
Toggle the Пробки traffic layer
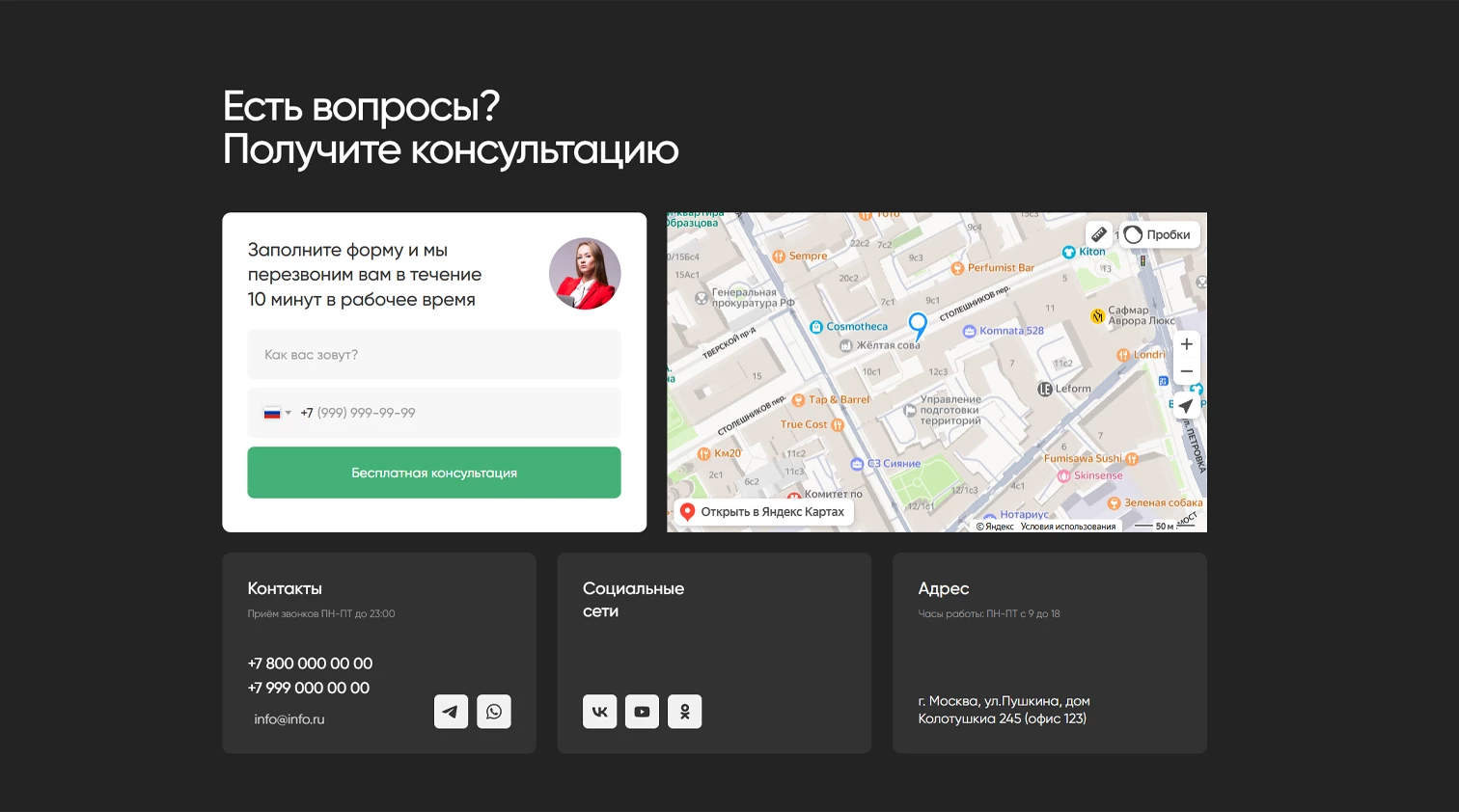click(1159, 234)
